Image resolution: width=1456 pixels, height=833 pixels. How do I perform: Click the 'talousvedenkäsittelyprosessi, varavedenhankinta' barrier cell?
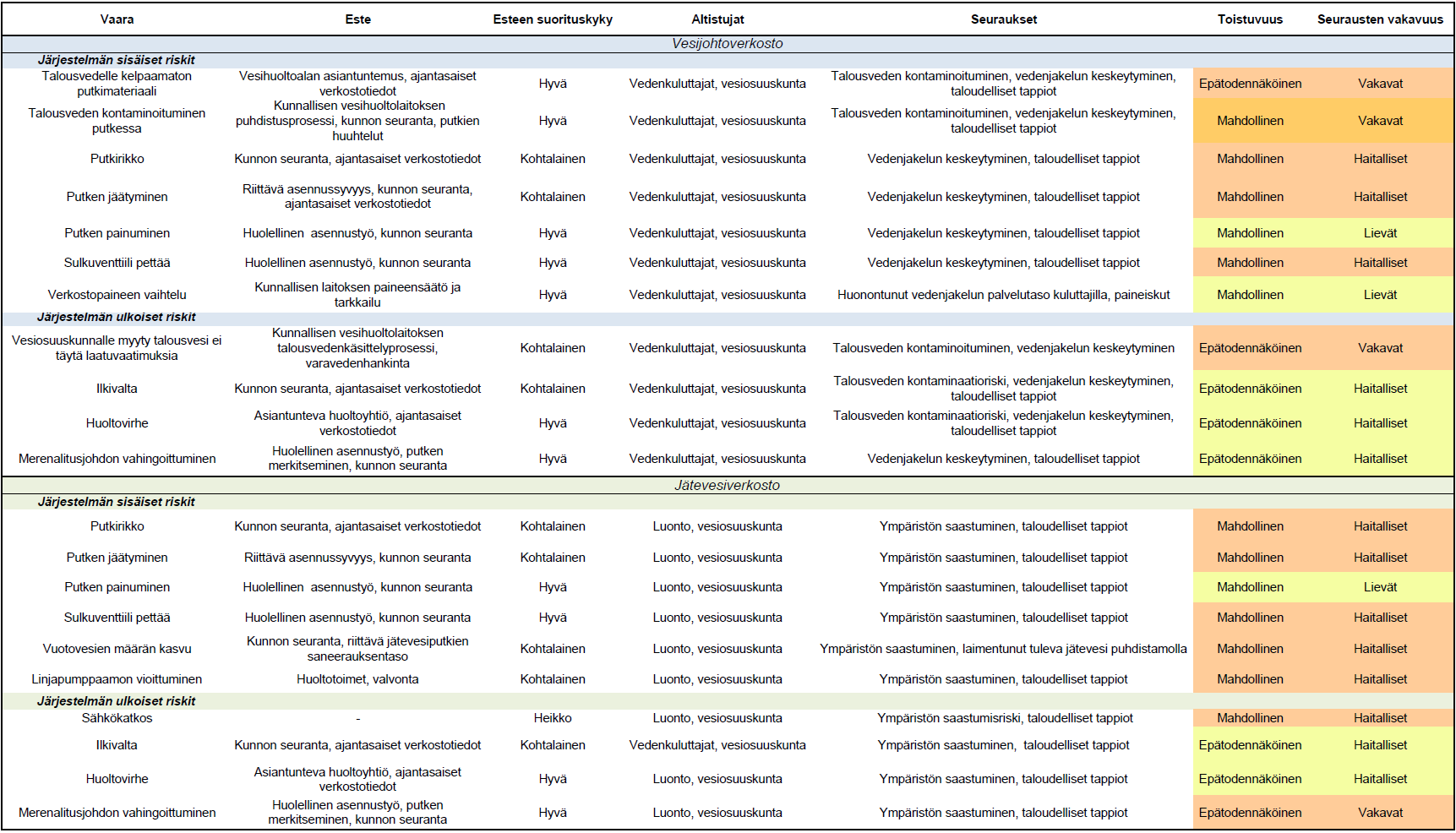[357, 348]
